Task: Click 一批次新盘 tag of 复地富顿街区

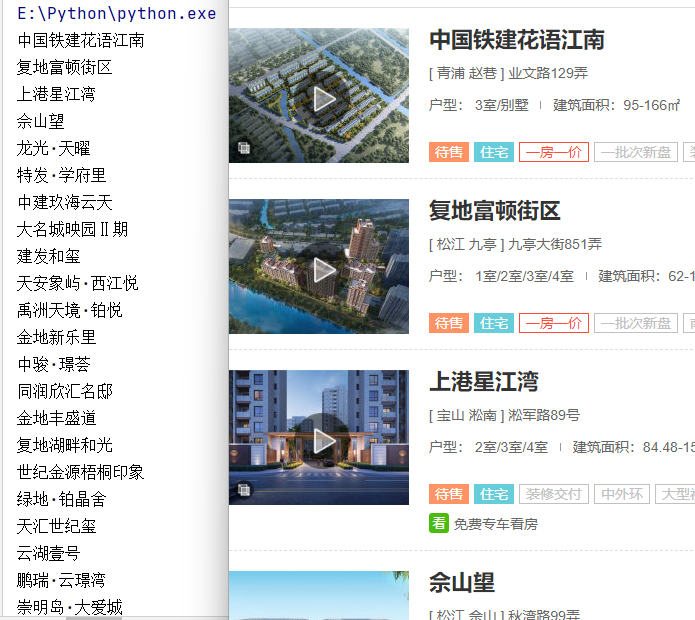Action: click(x=636, y=323)
